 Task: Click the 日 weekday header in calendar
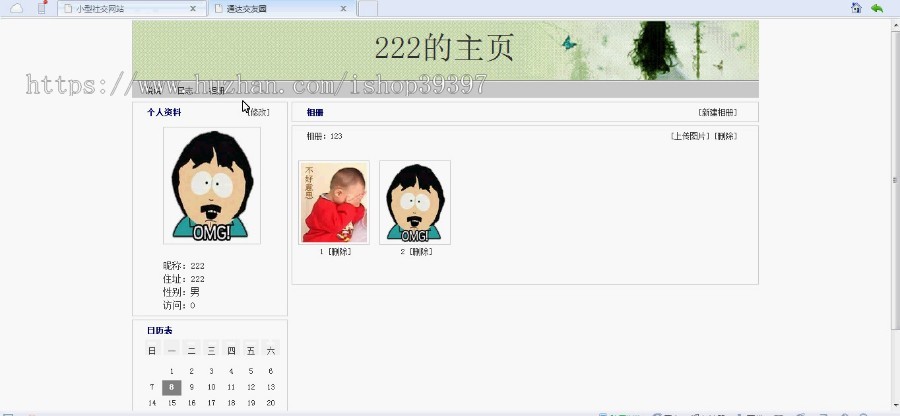tap(152, 350)
